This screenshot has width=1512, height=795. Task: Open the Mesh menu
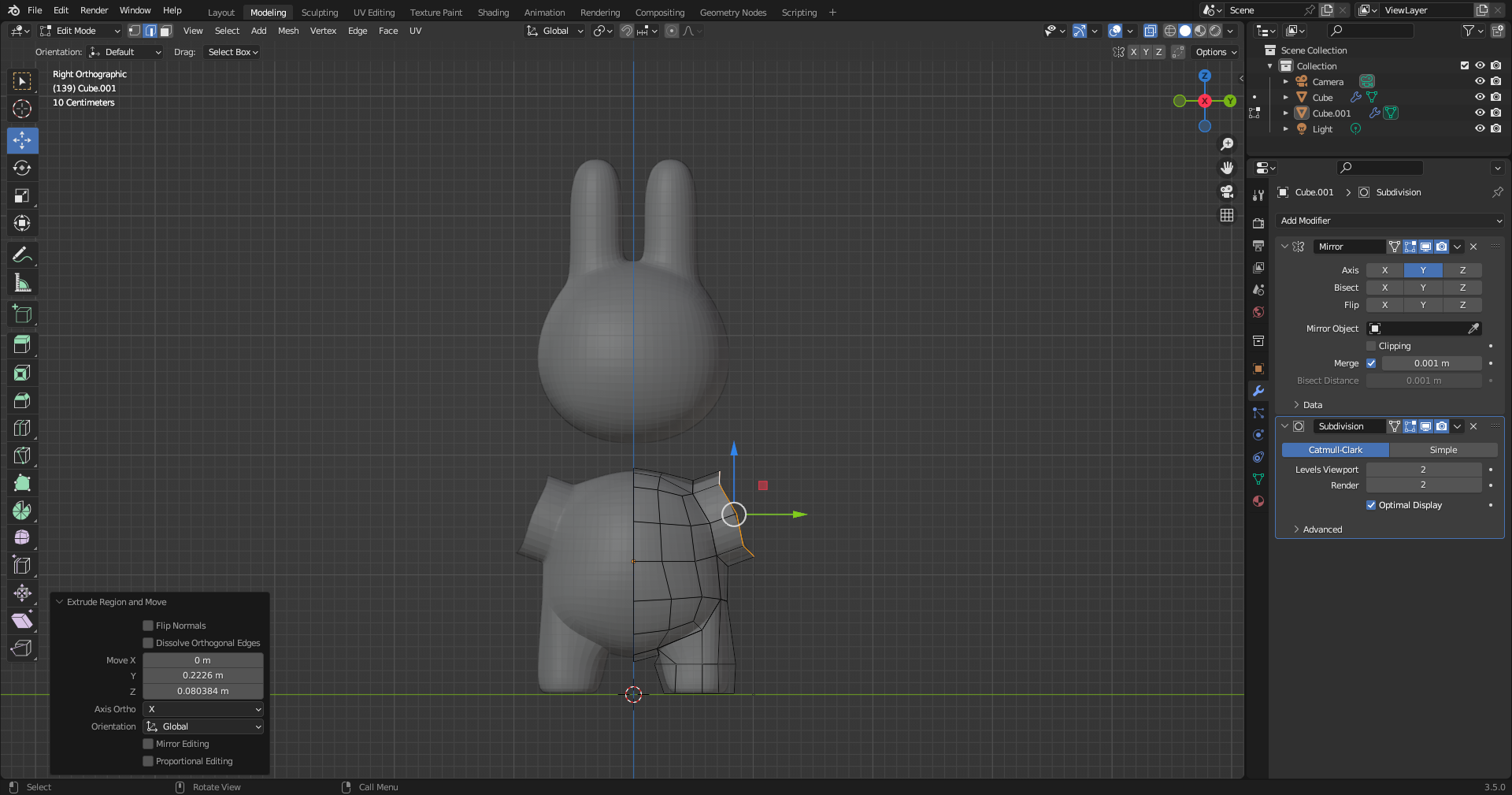coord(288,31)
